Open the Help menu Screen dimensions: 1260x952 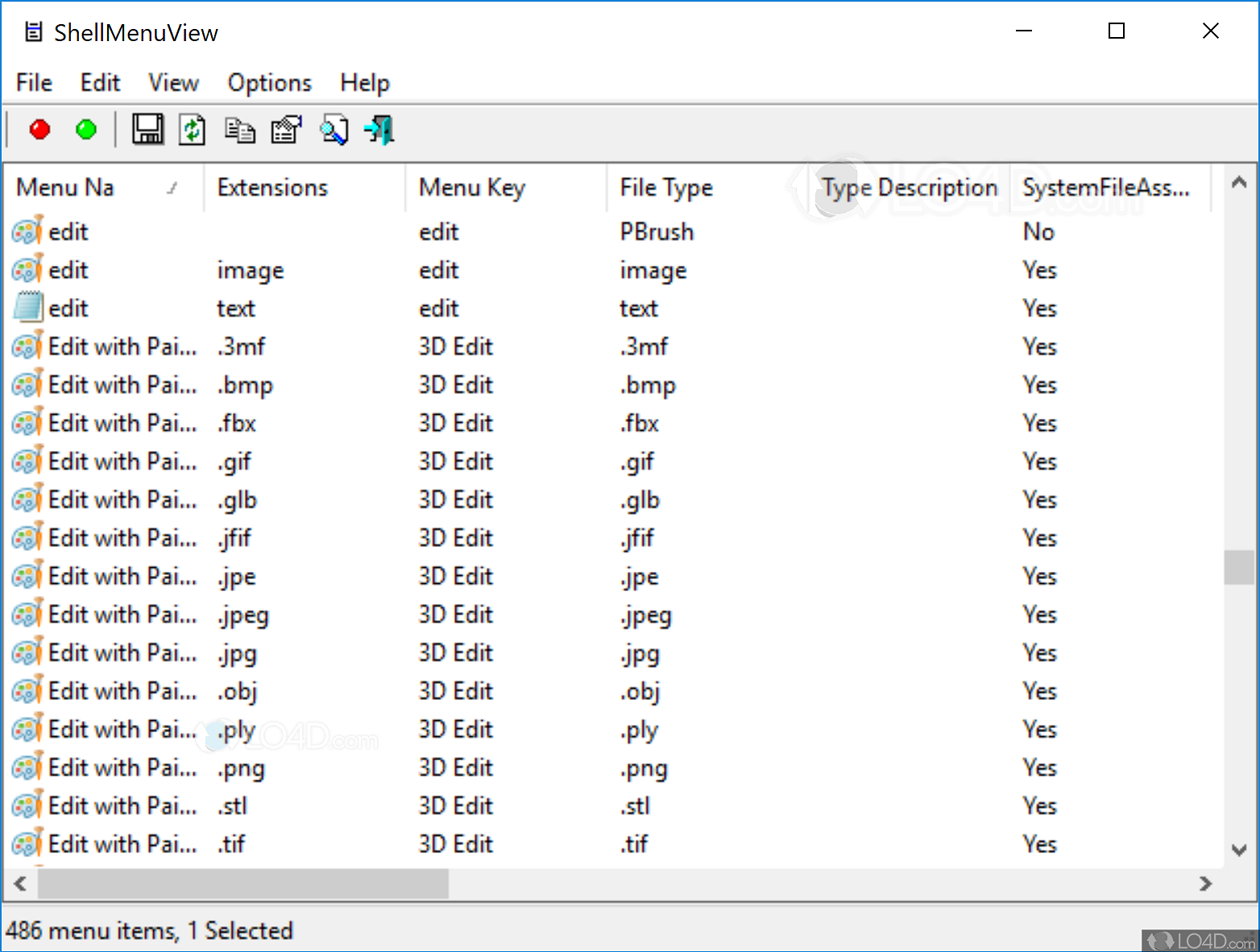click(x=364, y=82)
